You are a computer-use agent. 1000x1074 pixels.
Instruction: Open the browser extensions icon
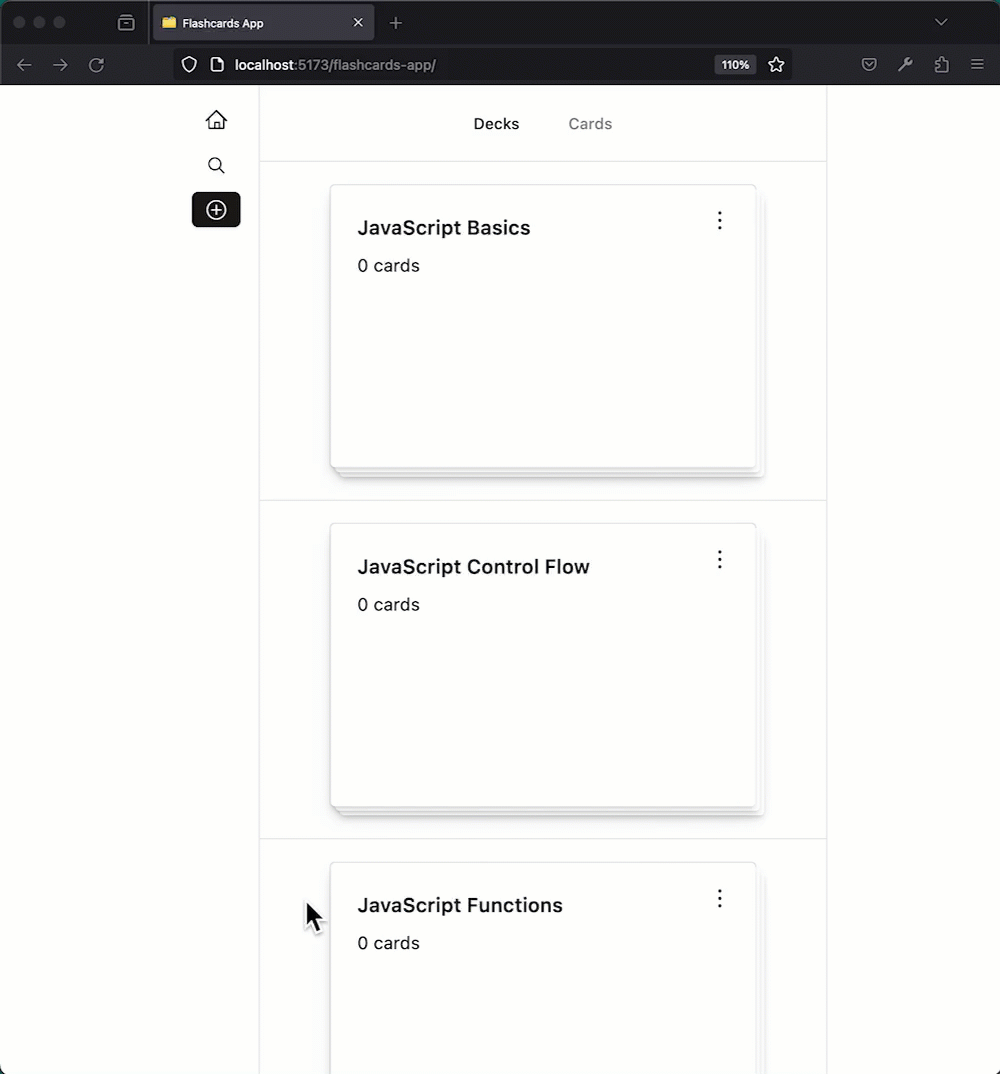[x=941, y=64]
